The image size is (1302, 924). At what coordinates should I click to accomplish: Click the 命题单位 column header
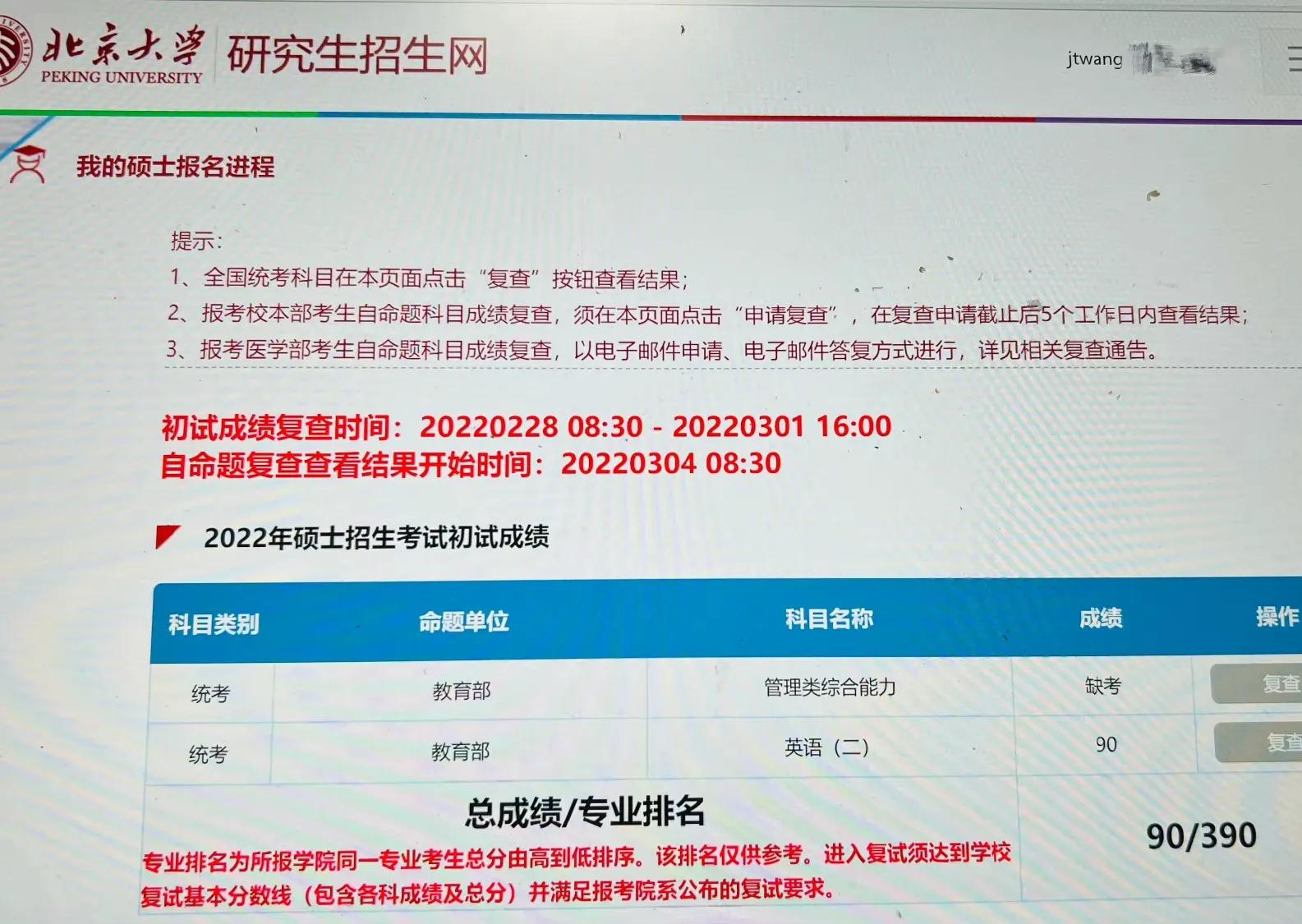[464, 622]
